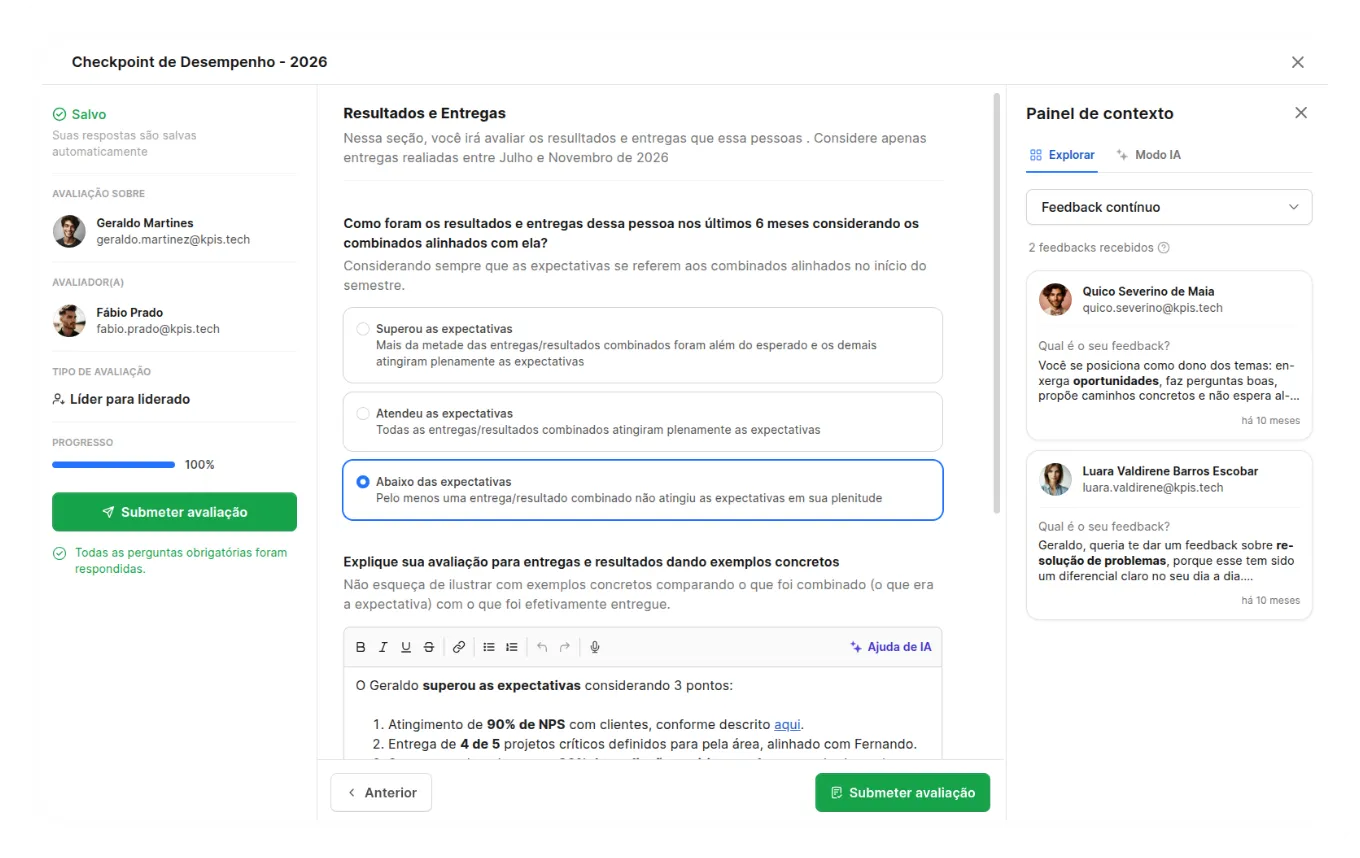Insert a hyperlink with the link icon

[459, 647]
